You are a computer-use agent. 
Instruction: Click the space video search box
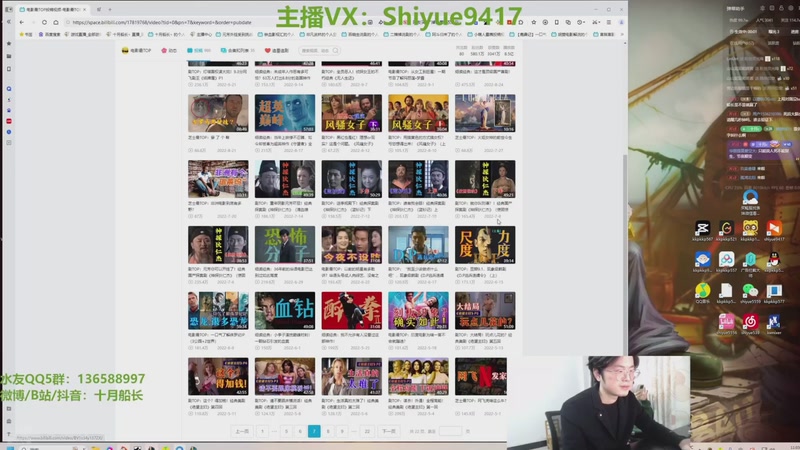(x=319, y=51)
